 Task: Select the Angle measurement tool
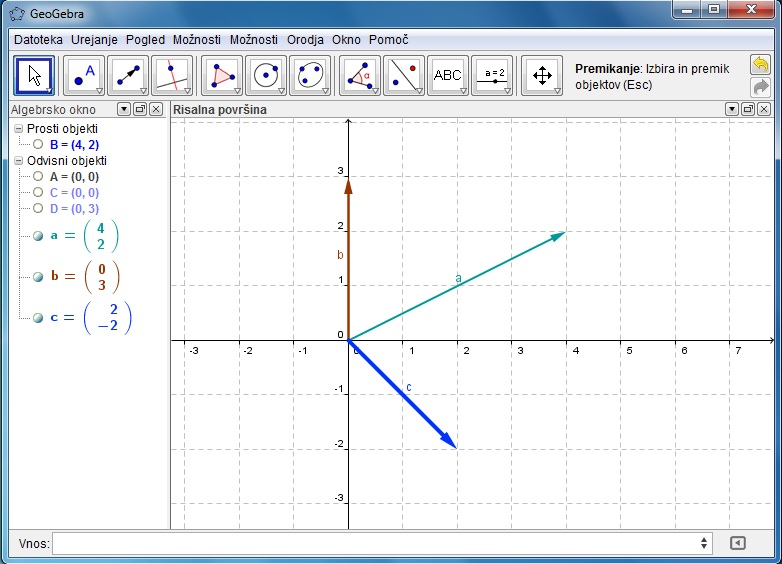click(x=358, y=75)
